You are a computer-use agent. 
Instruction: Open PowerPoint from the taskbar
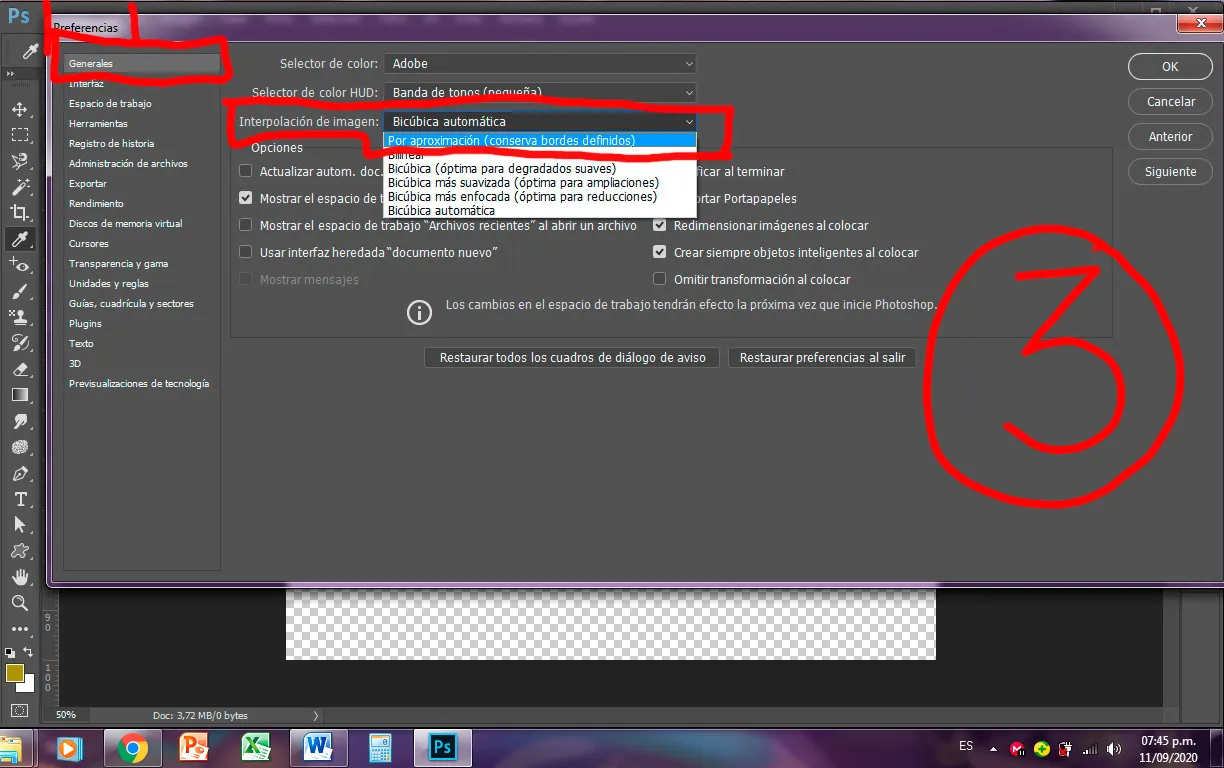(x=195, y=748)
